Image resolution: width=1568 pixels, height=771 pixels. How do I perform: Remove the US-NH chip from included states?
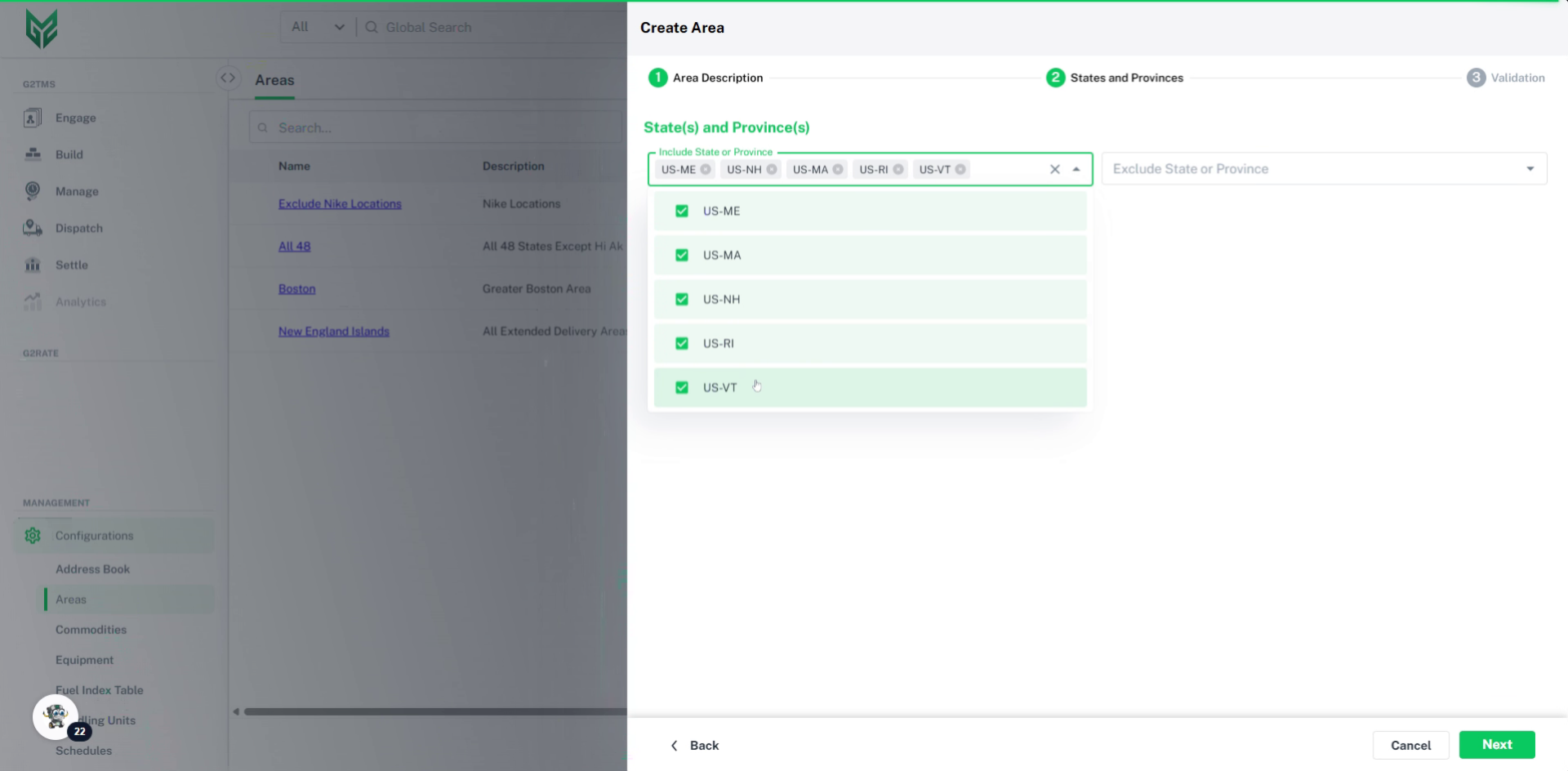point(772,169)
